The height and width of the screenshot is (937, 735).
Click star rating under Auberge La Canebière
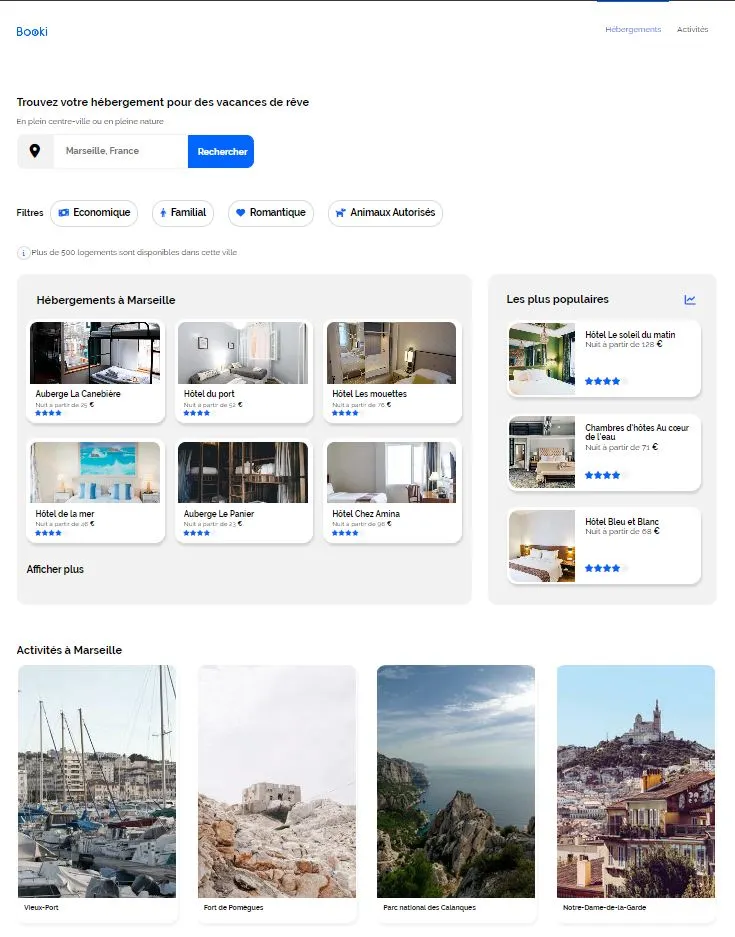[x=48, y=412]
